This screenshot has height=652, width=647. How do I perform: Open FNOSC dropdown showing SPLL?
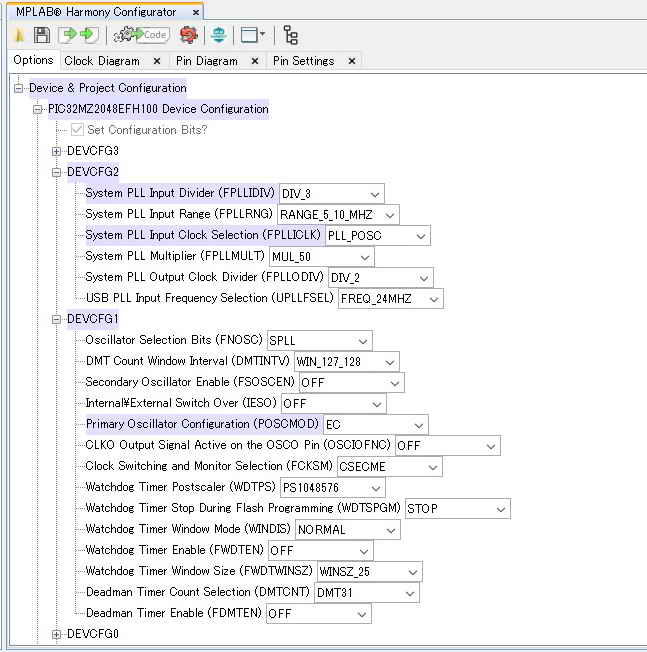tap(319, 341)
